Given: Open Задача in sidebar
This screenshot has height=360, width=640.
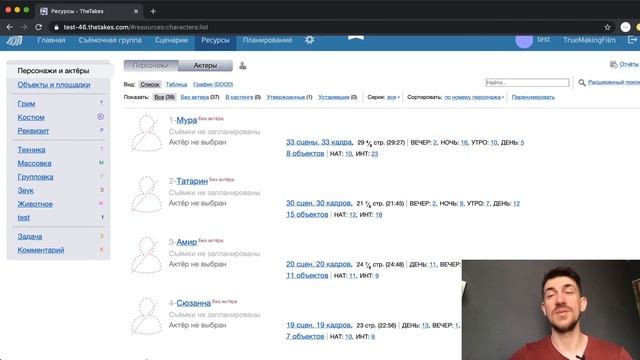Looking at the screenshot, I should 30,236.
